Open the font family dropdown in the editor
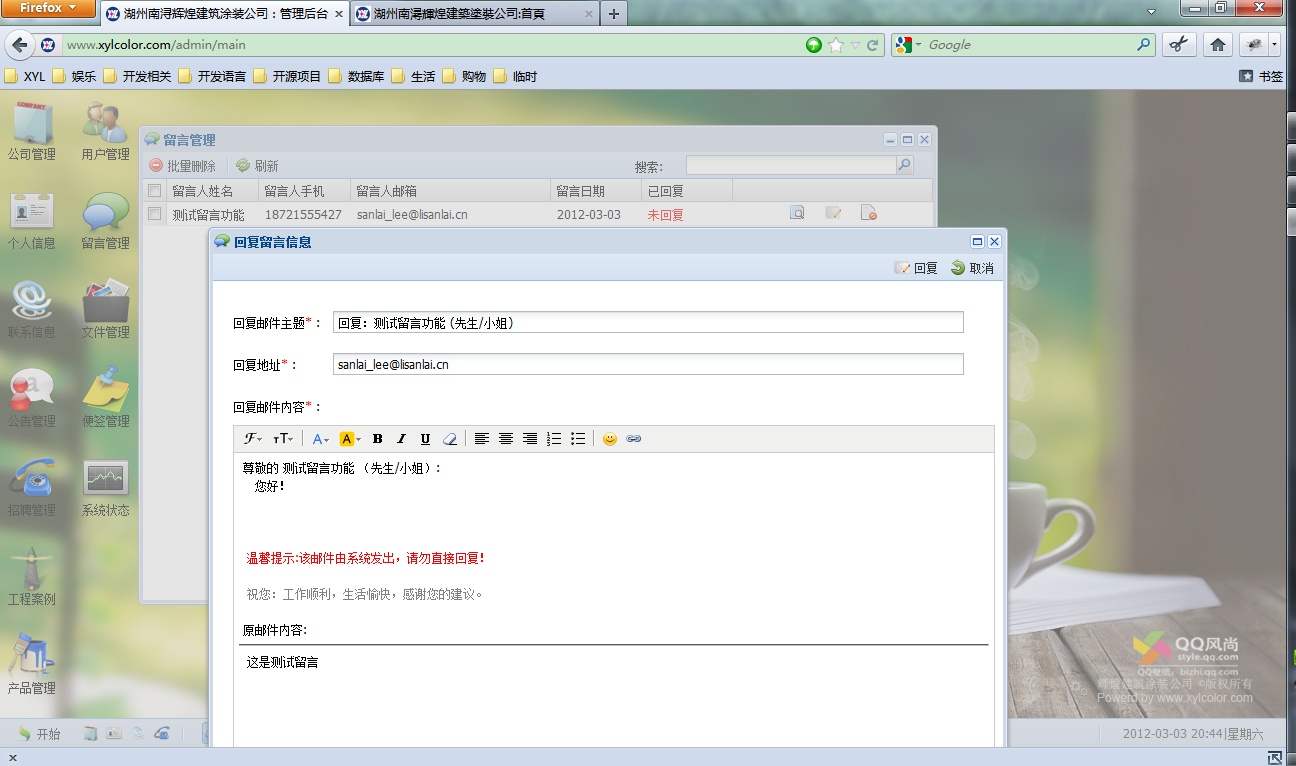 pos(253,439)
